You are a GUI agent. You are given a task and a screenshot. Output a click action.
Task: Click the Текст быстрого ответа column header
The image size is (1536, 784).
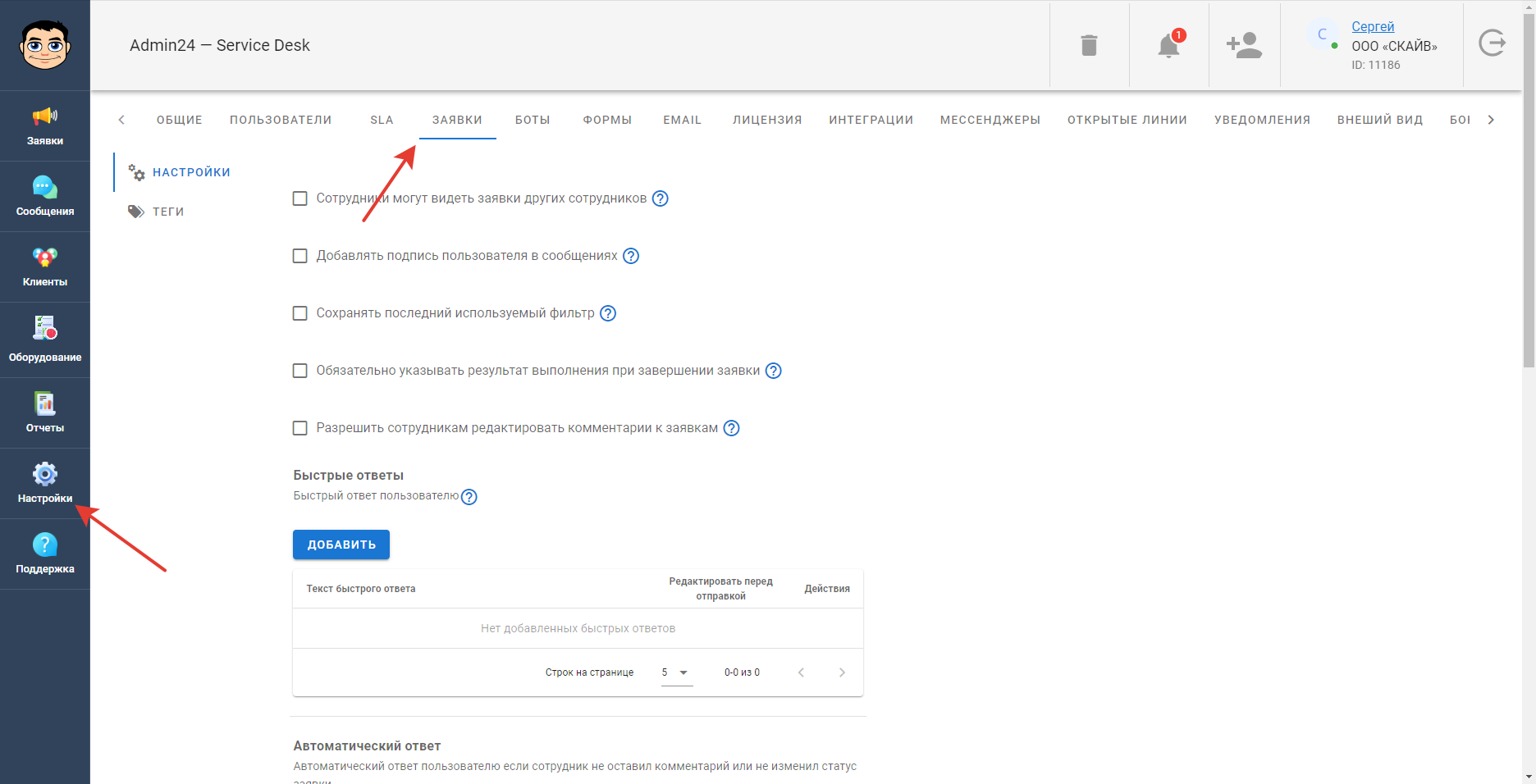tap(361, 589)
